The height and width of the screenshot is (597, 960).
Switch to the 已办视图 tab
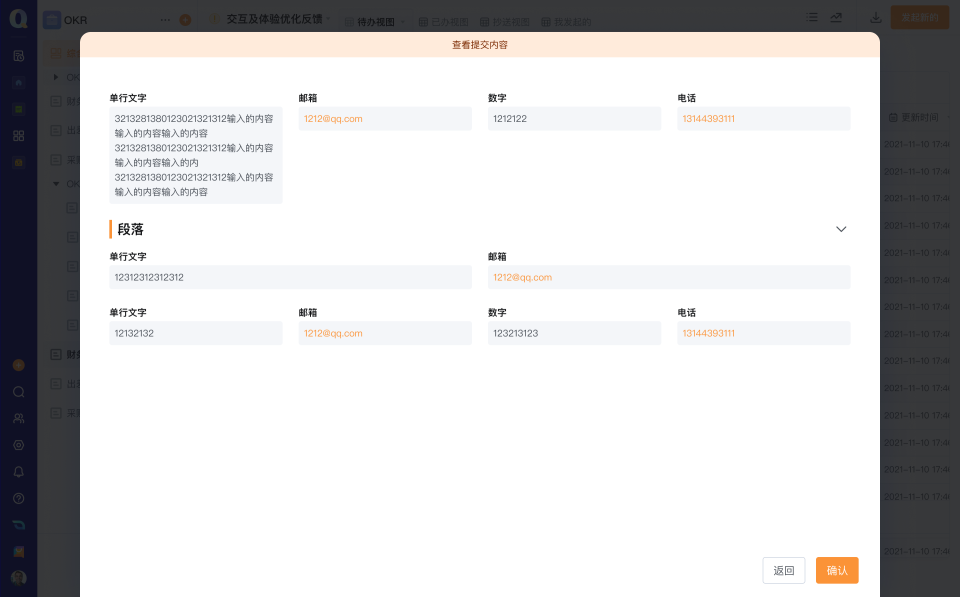point(444,22)
